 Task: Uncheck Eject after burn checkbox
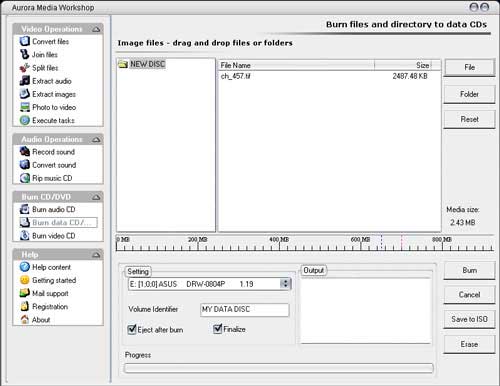tap(132, 330)
